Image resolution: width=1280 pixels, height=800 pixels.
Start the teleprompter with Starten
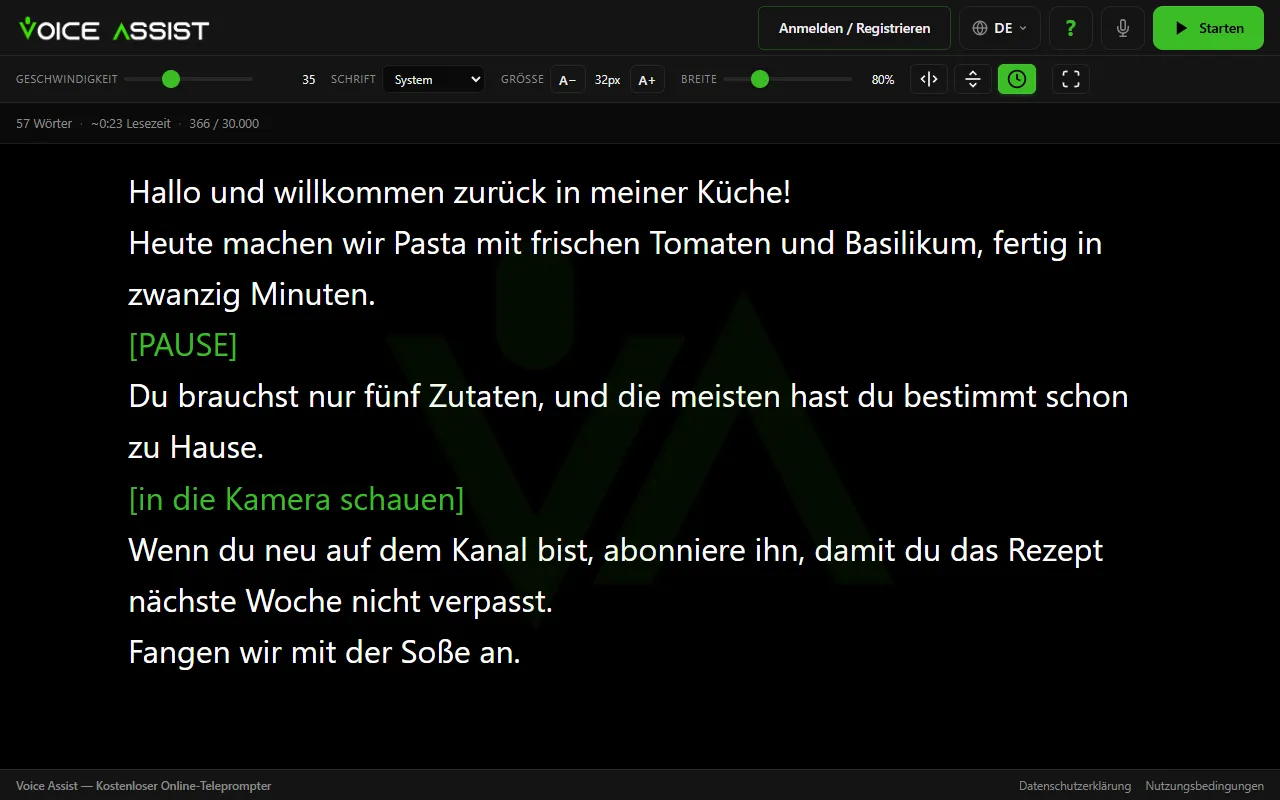tap(1208, 28)
